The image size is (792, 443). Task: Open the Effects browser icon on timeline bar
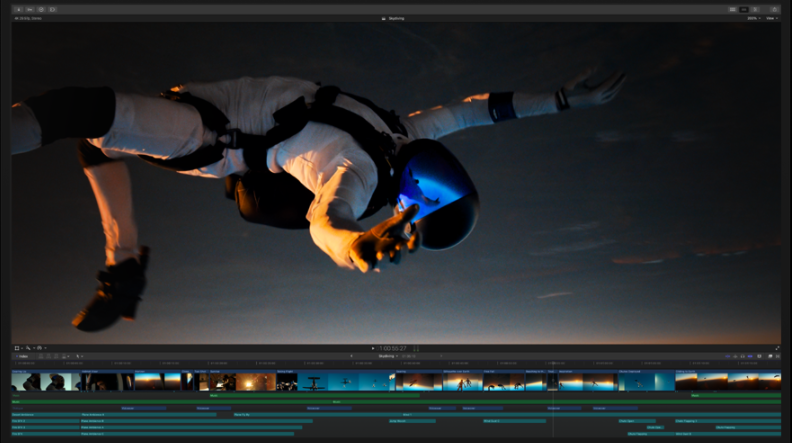[770, 356]
